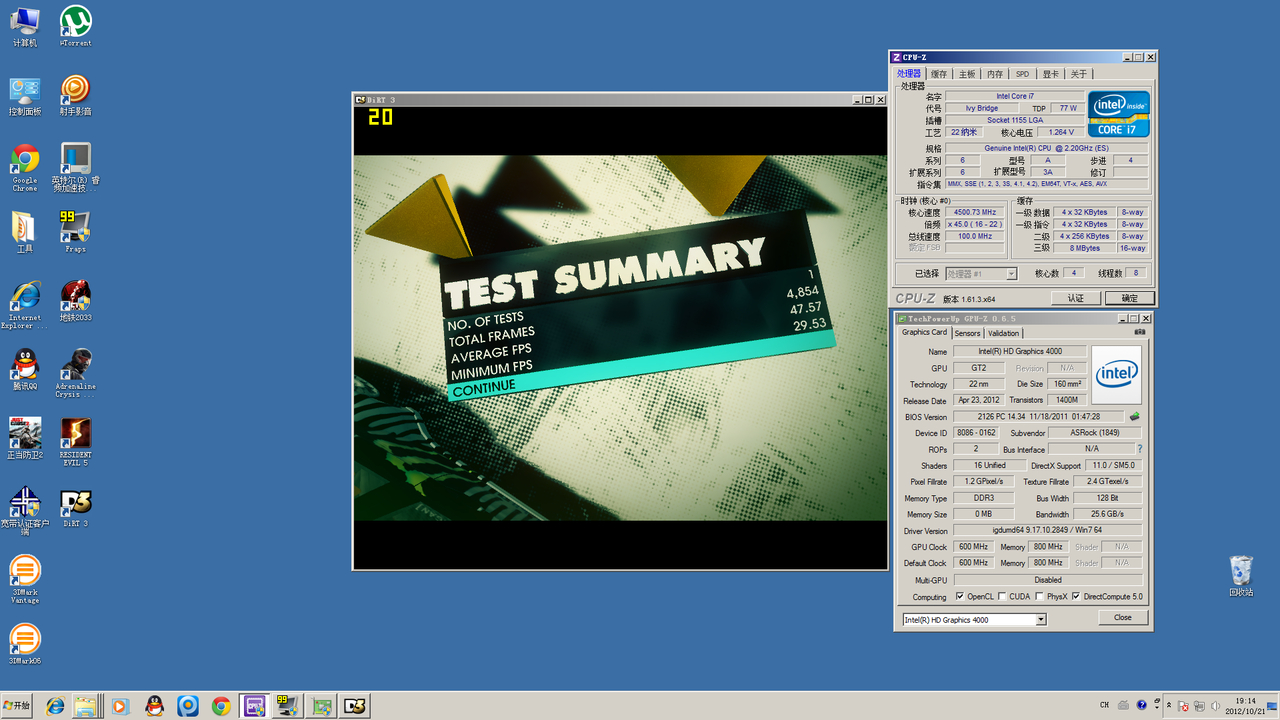Switch to the 缓存 tab in CPU-Z
Screen dimensions: 1280x720
coord(939,74)
